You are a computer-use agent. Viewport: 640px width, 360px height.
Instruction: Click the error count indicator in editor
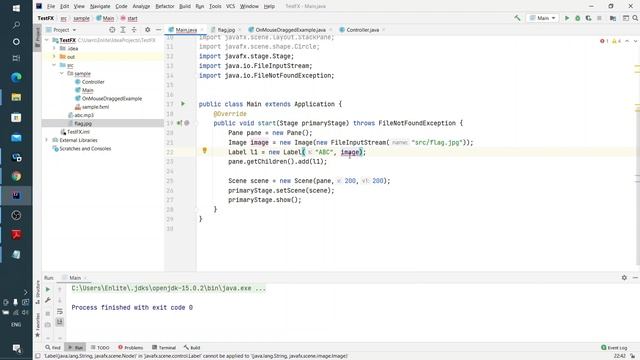(604, 41)
